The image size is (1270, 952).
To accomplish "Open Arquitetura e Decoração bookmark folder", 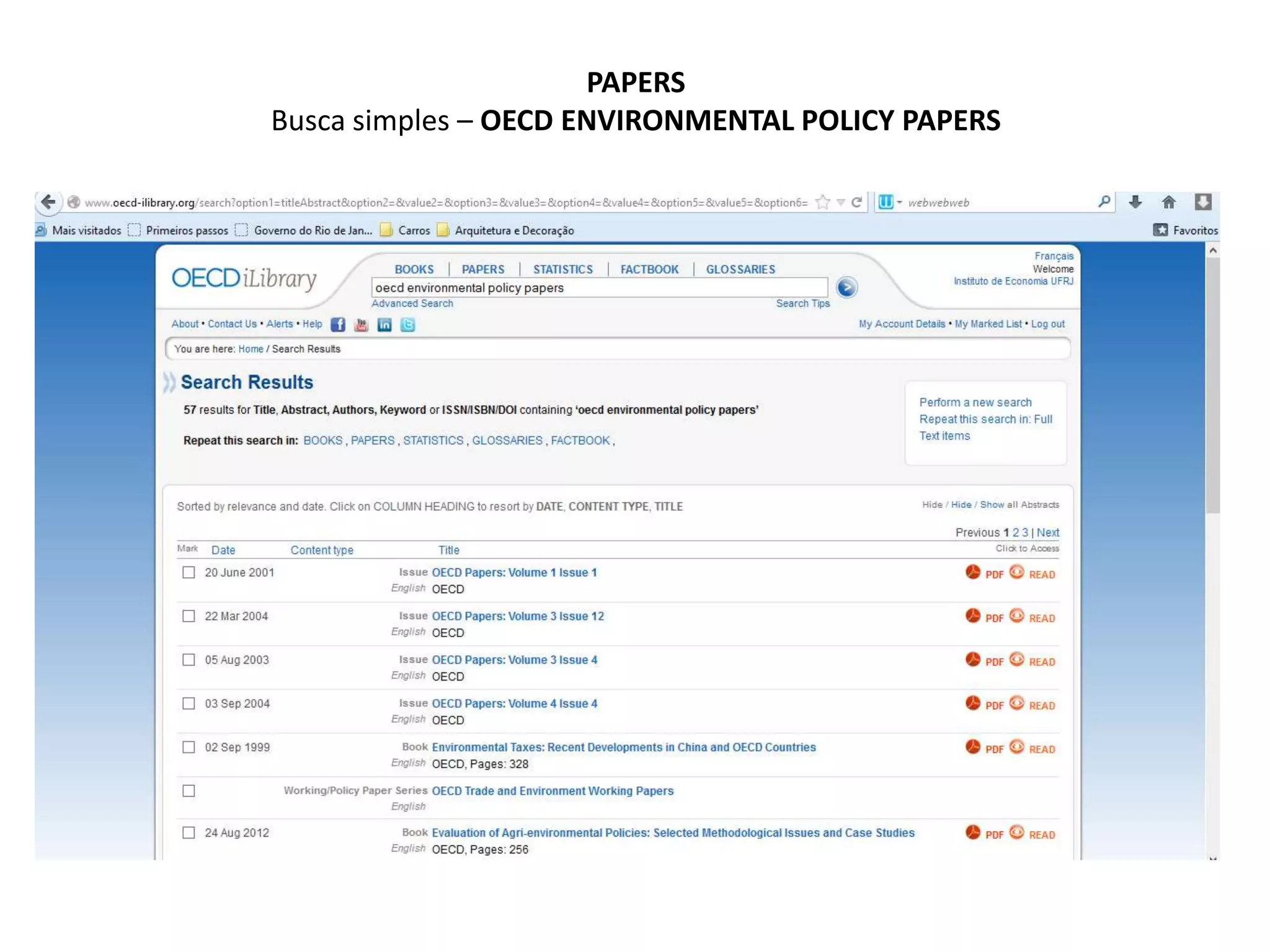I will 506,230.
